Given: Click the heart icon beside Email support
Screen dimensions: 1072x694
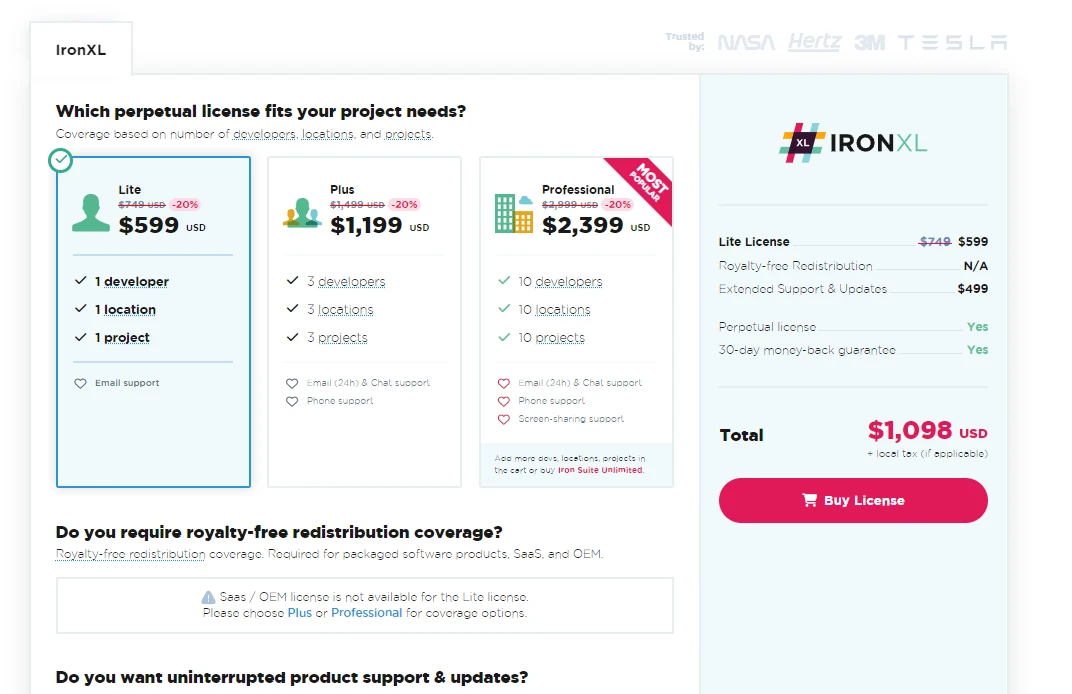Looking at the screenshot, I should [81, 383].
